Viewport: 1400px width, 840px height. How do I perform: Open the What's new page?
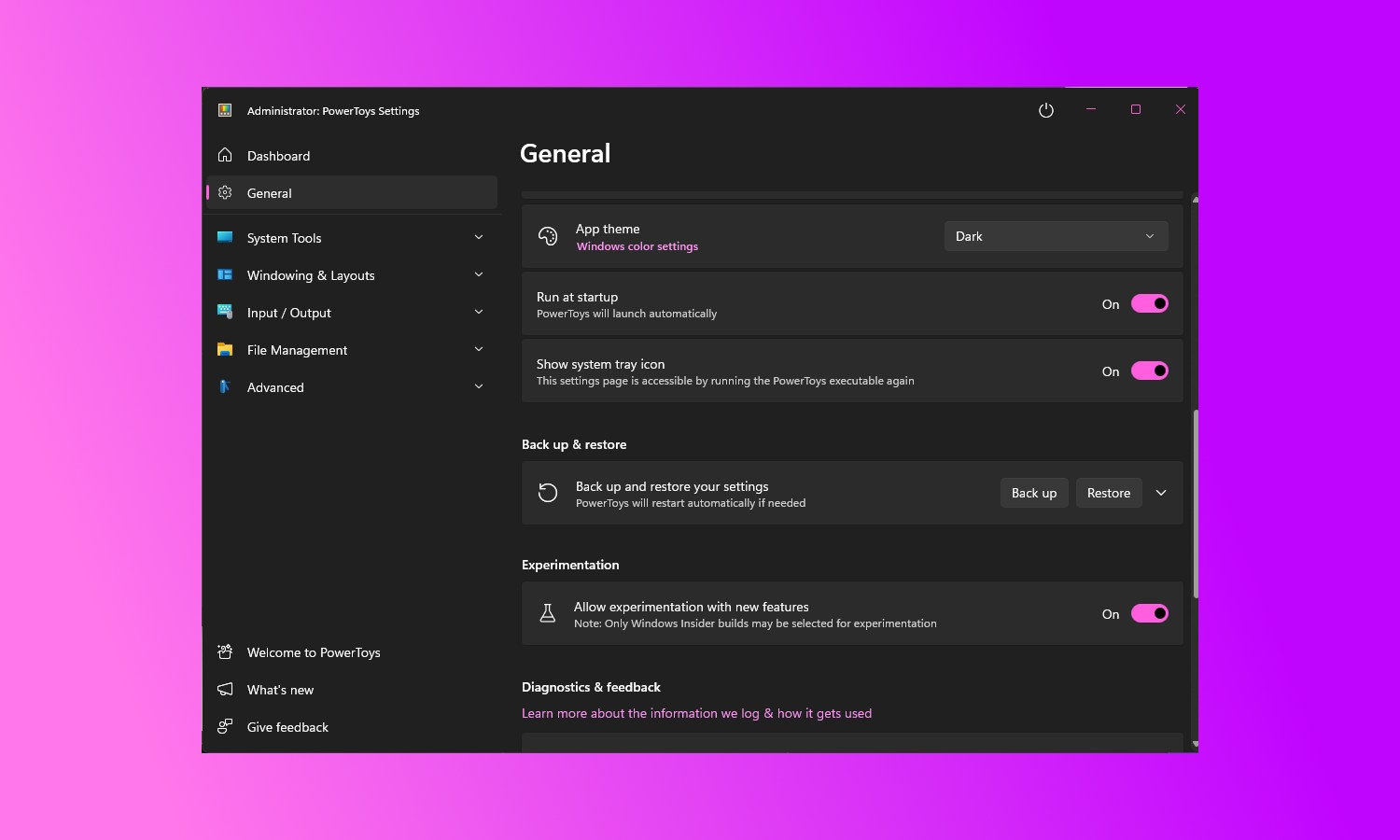(x=280, y=690)
